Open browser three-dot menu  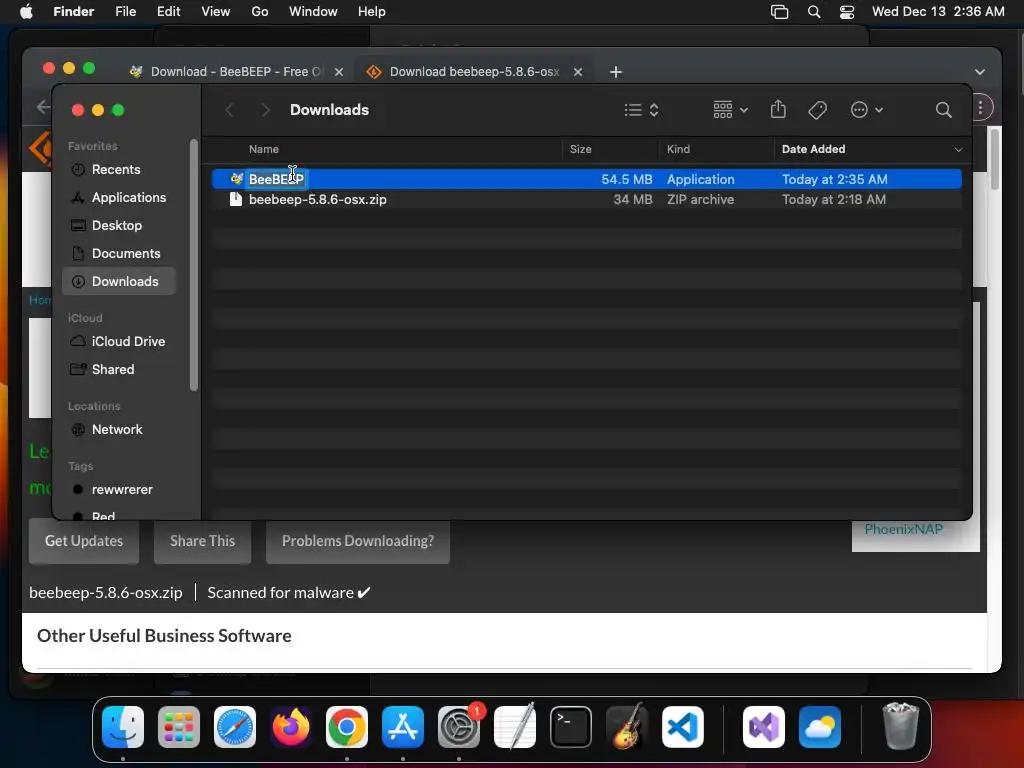click(x=980, y=108)
